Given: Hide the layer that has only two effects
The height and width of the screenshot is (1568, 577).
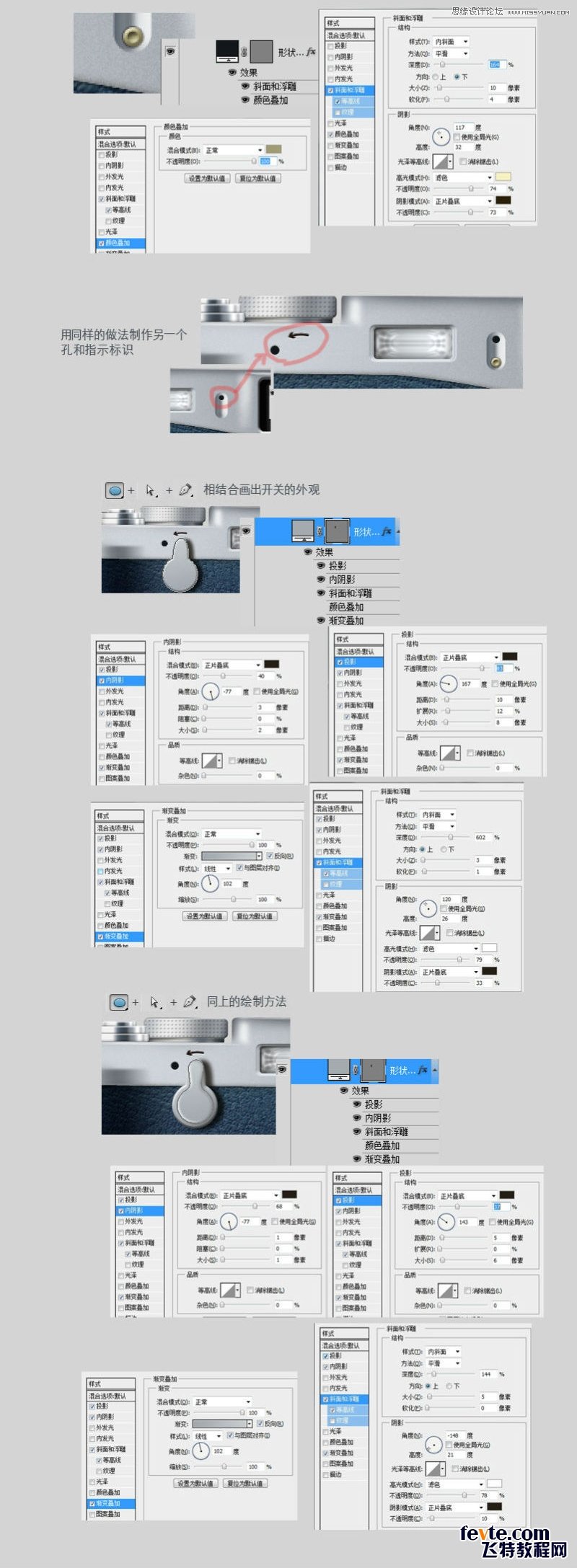Looking at the screenshot, I should click(170, 52).
